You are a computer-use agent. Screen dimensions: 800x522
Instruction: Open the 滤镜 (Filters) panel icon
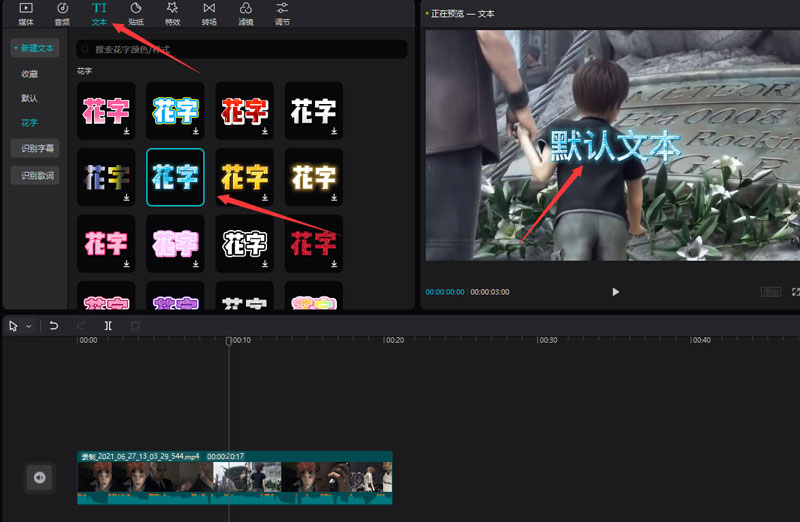(x=246, y=13)
